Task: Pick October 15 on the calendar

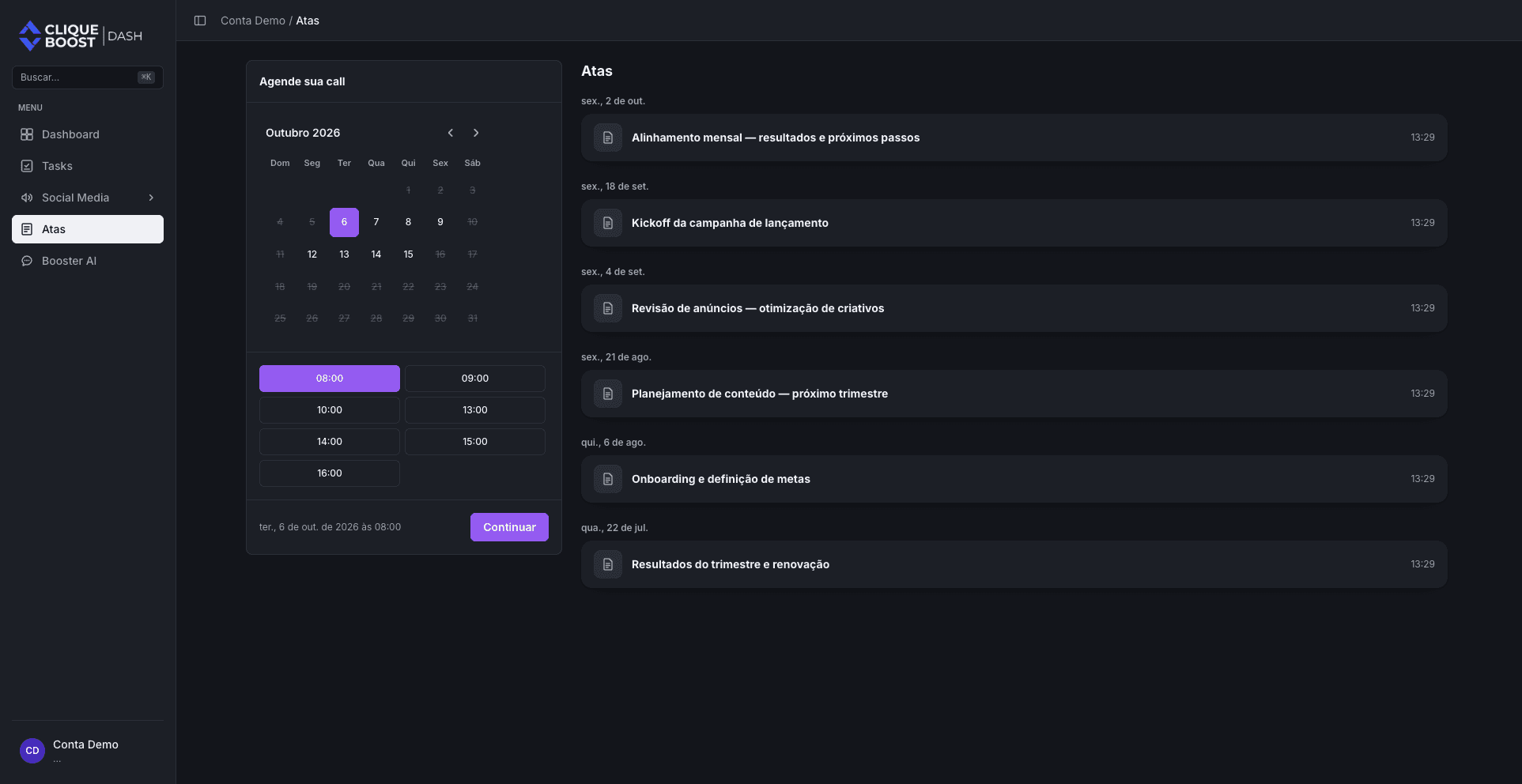Action: click(x=408, y=254)
